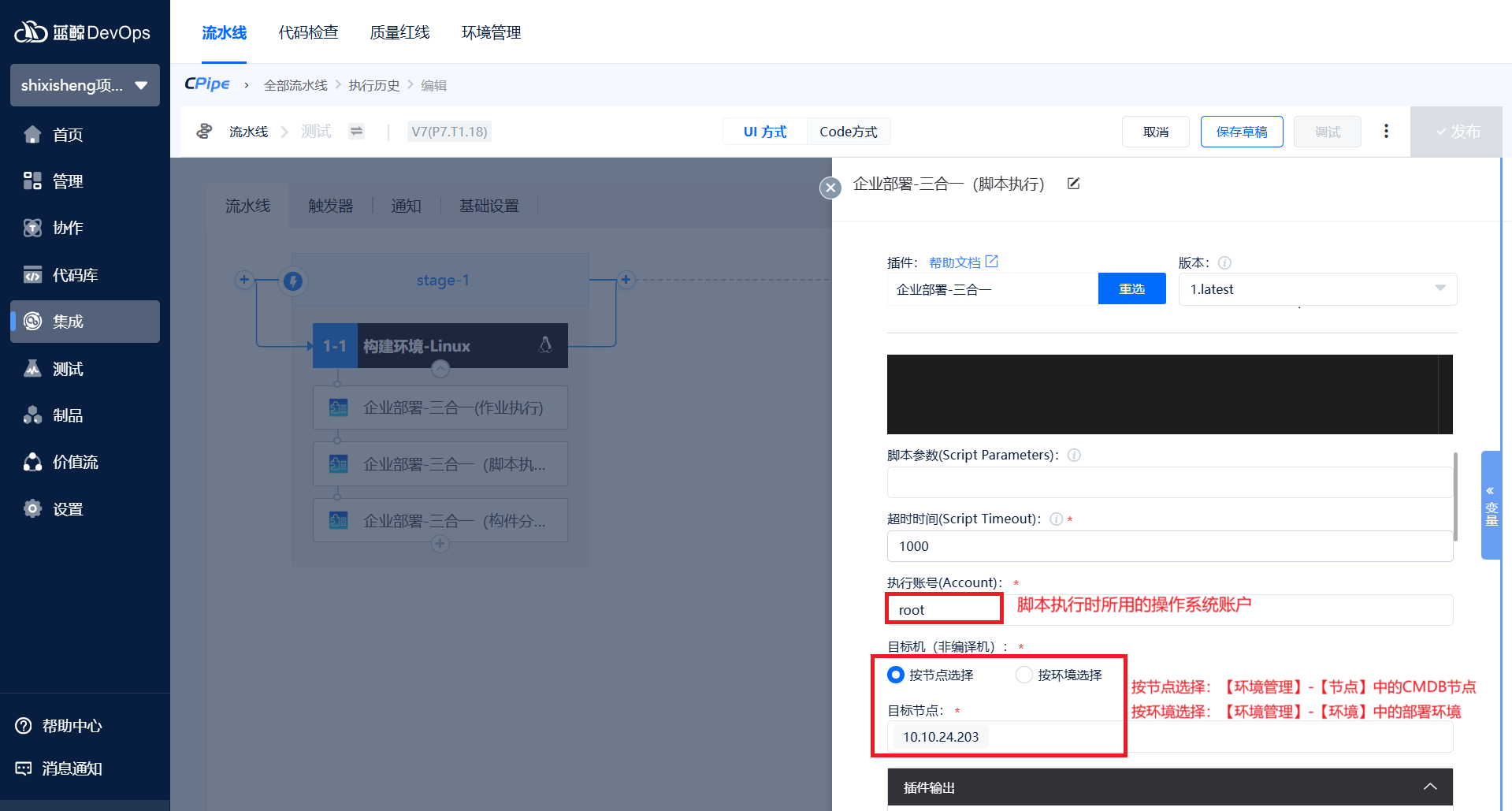Open 消息通知 message notifications
This screenshot has width=1512, height=811.
pyautogui.click(x=71, y=768)
